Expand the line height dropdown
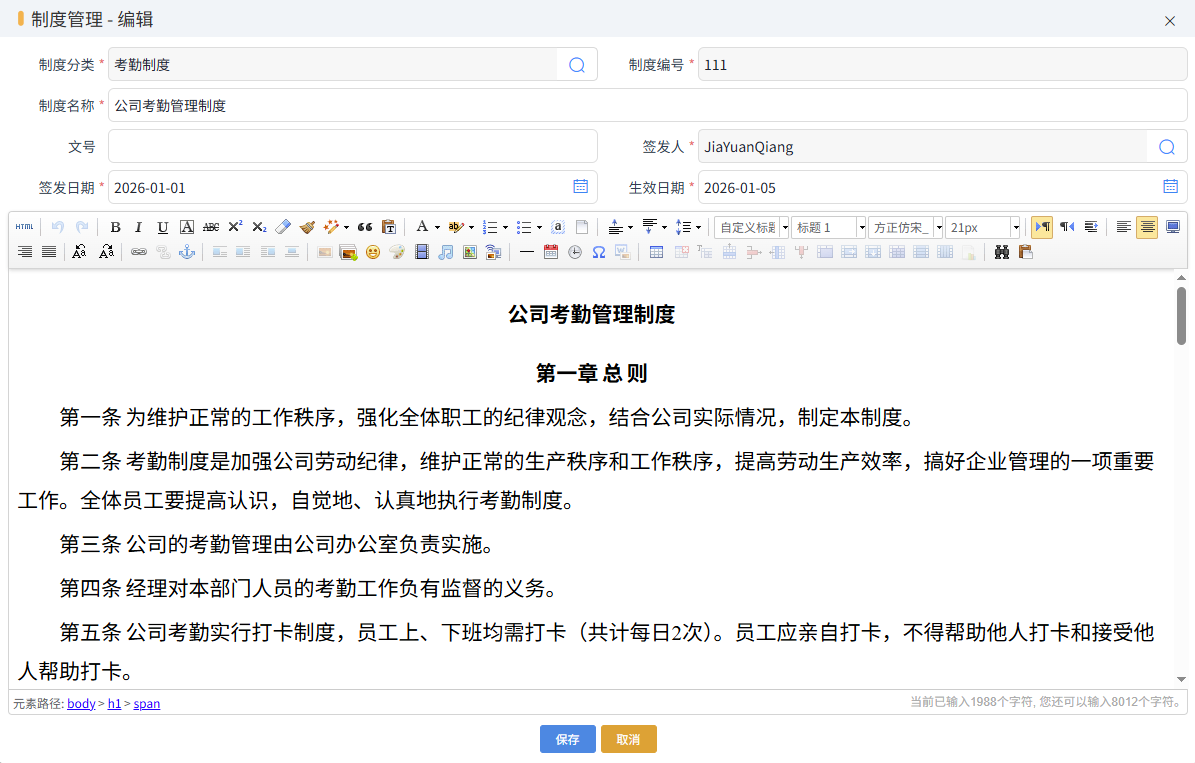Image resolution: width=1195 pixels, height=763 pixels. tap(698, 227)
